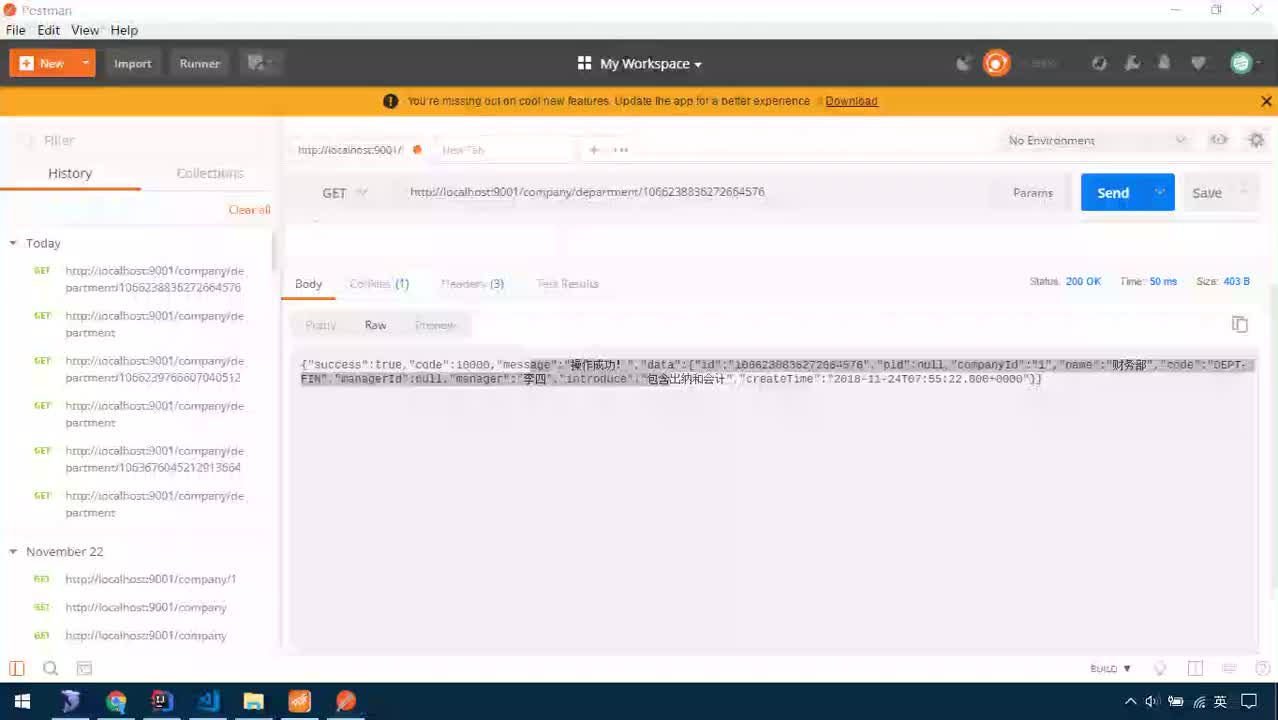Click the Send button

tap(1113, 192)
